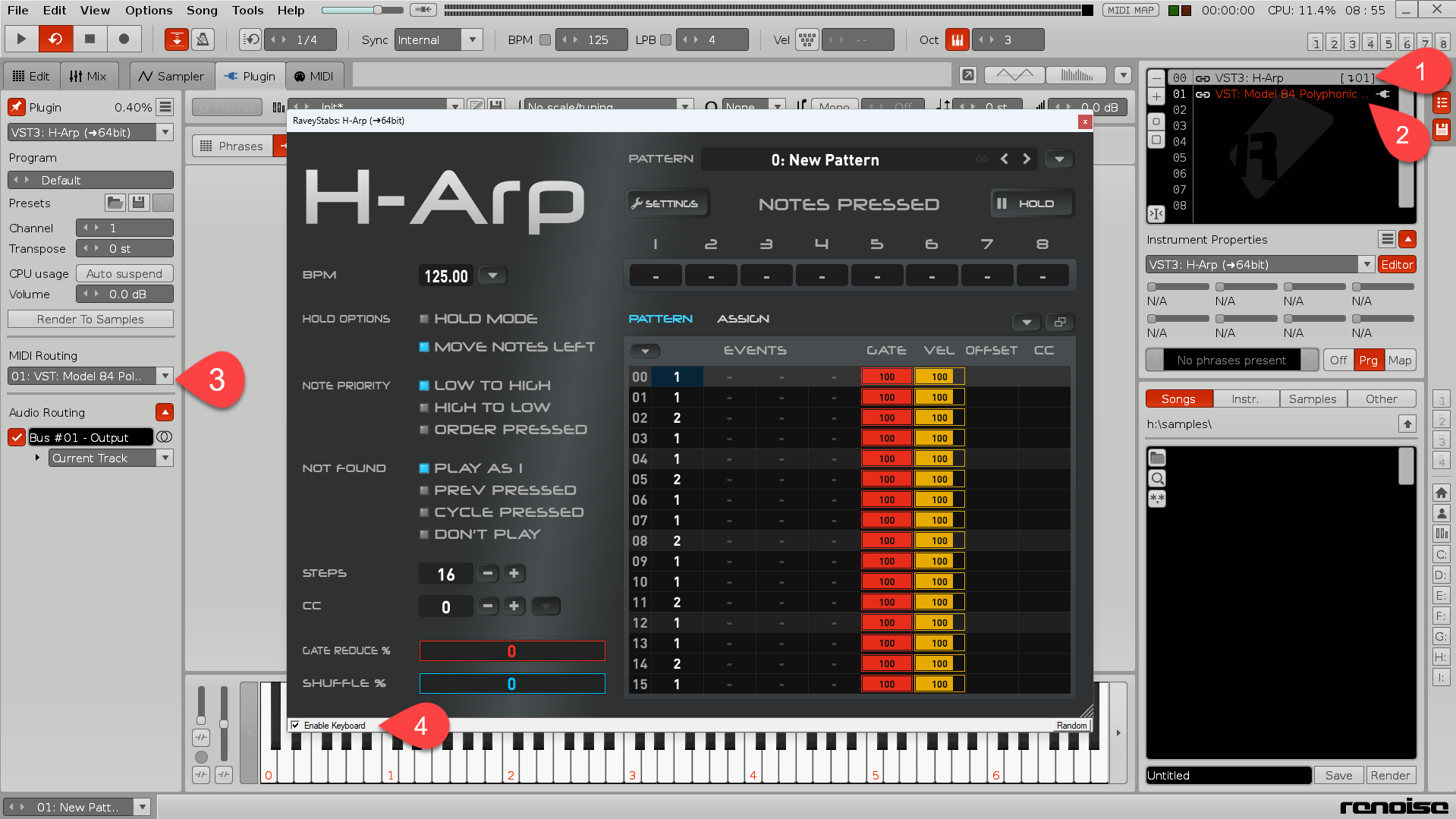
Task: Start playback with the Play button
Action: (21, 39)
